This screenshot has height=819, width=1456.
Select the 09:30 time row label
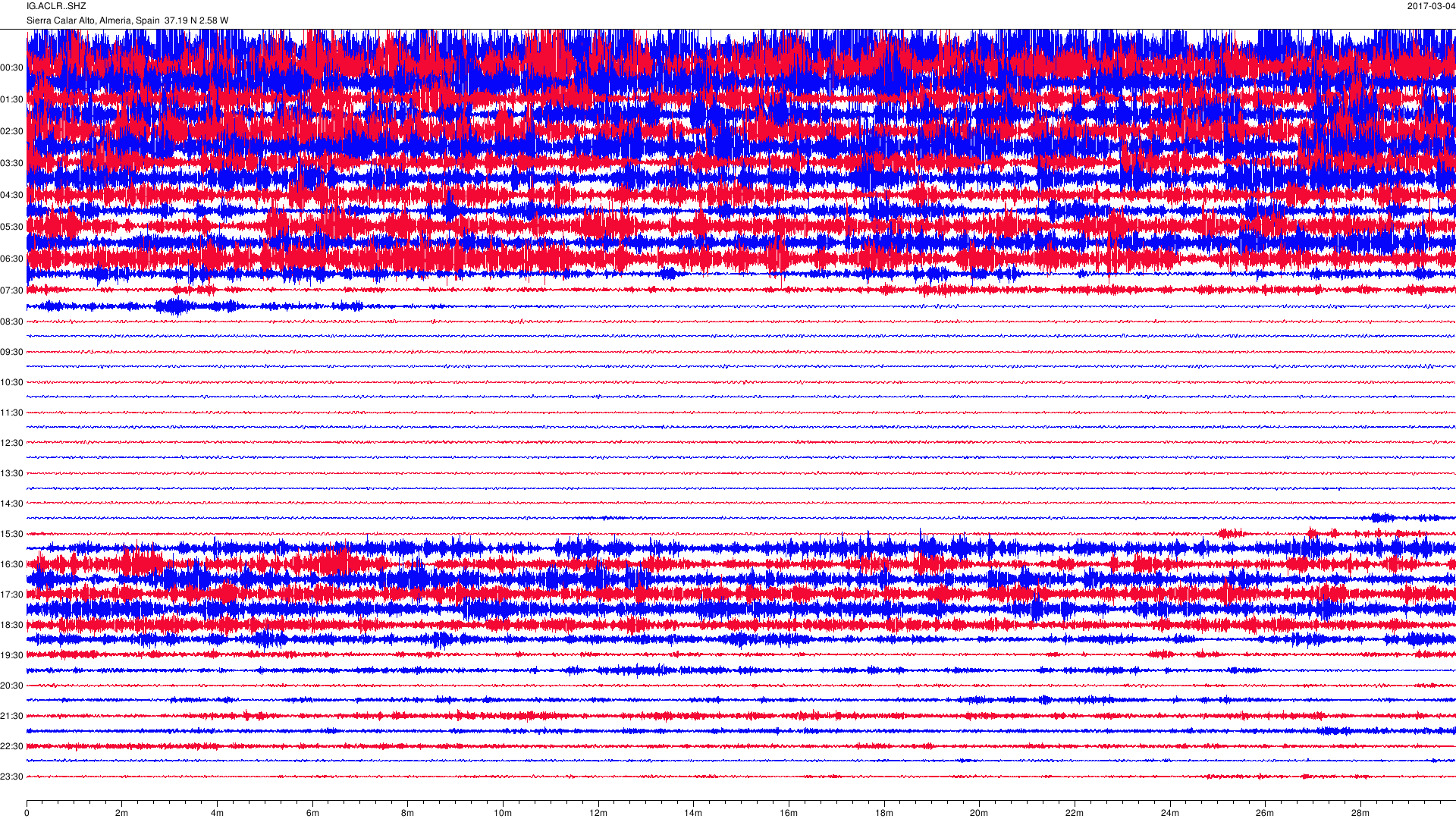12,352
